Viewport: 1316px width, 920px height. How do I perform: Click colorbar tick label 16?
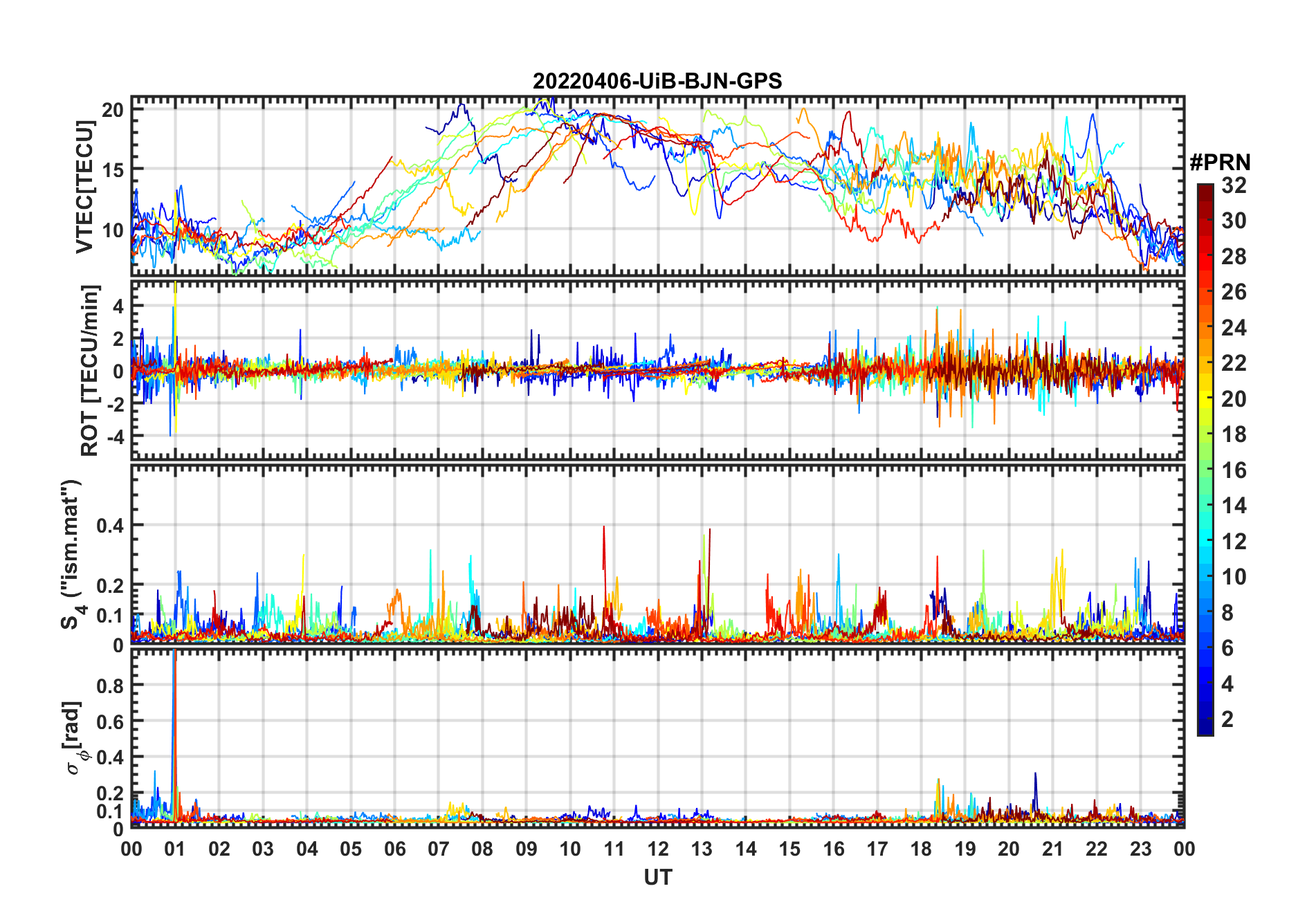click(1234, 470)
